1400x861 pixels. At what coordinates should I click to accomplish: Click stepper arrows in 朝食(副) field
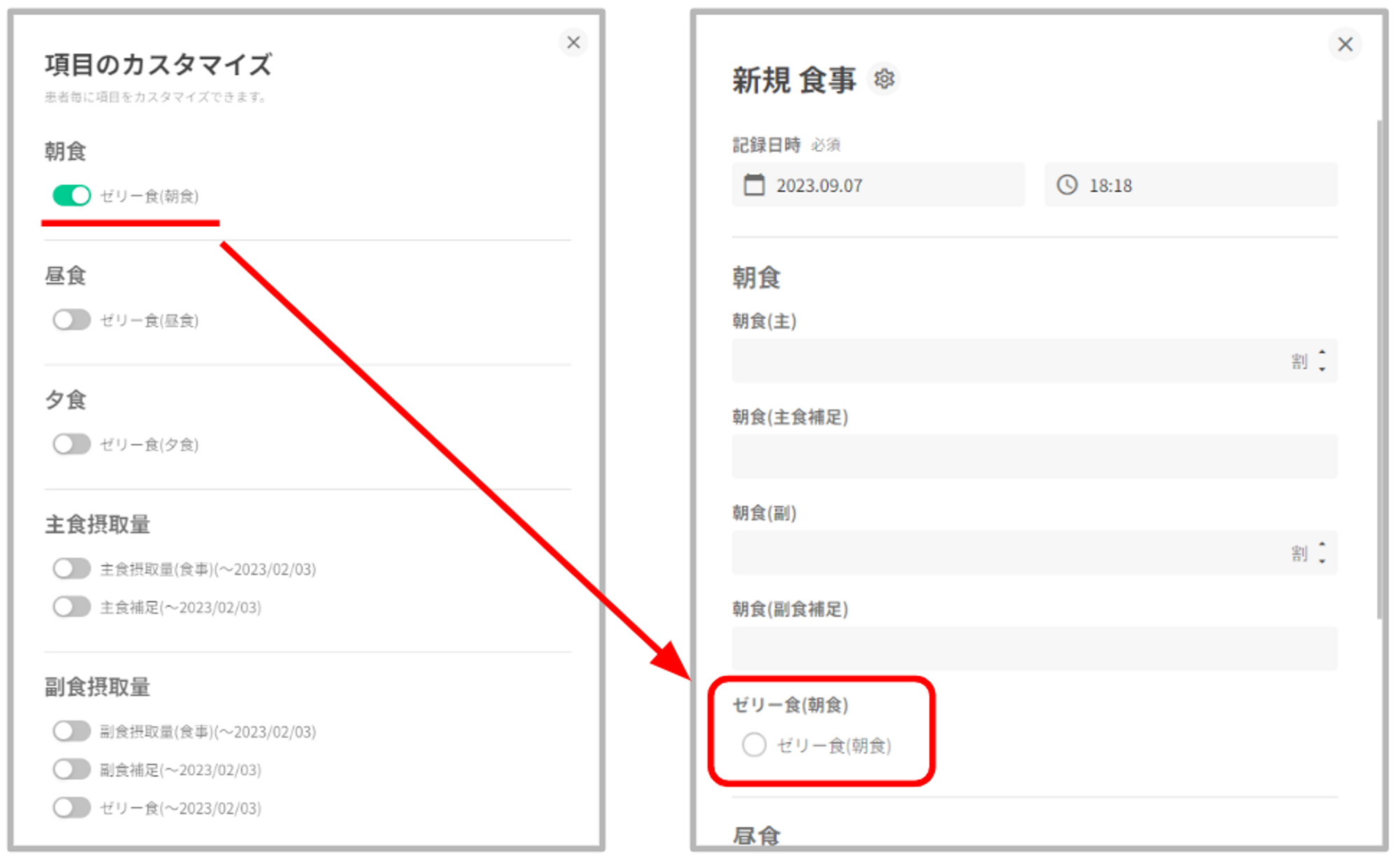pos(1322,552)
